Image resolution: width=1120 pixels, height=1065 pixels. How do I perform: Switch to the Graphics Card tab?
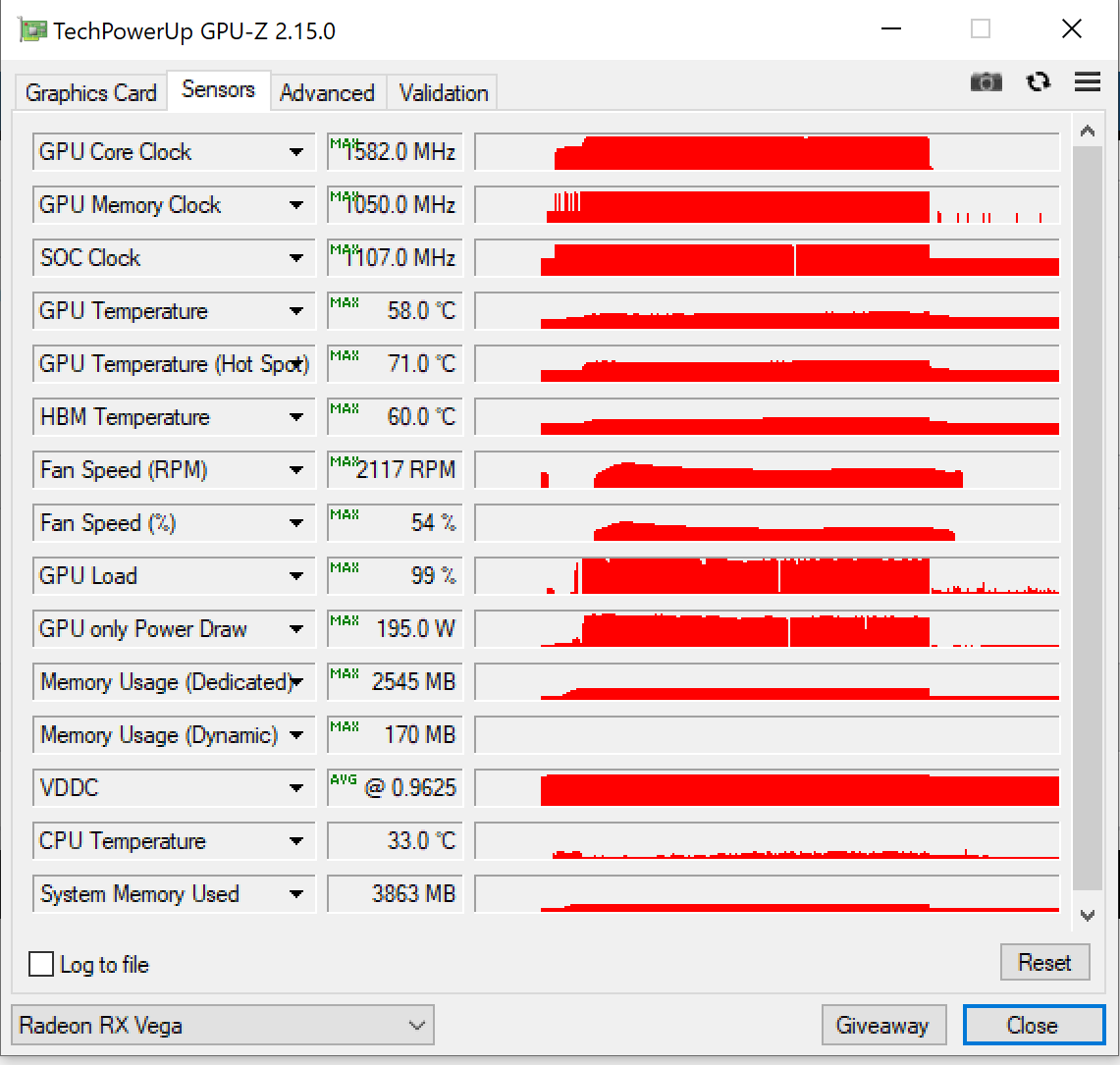click(90, 93)
